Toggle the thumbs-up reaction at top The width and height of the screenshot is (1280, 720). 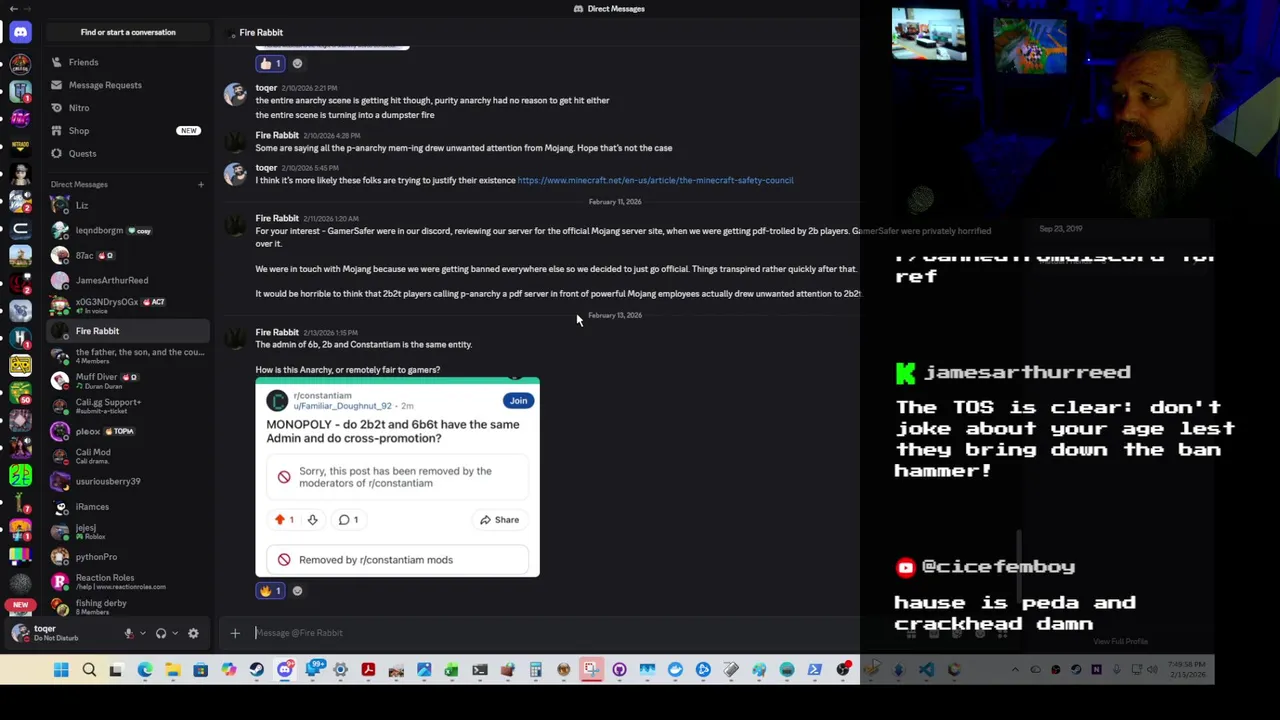tap(271, 64)
